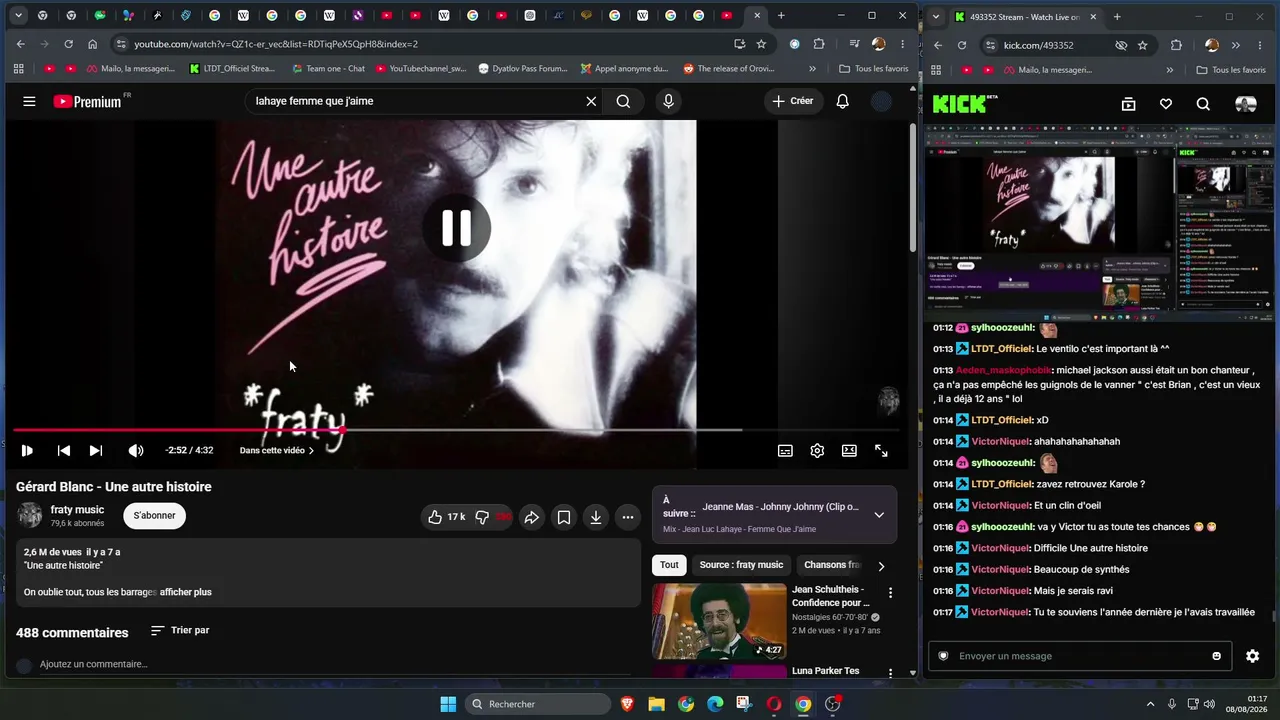Save the video to a playlist
Screen dimensions: 1280x720
click(564, 517)
